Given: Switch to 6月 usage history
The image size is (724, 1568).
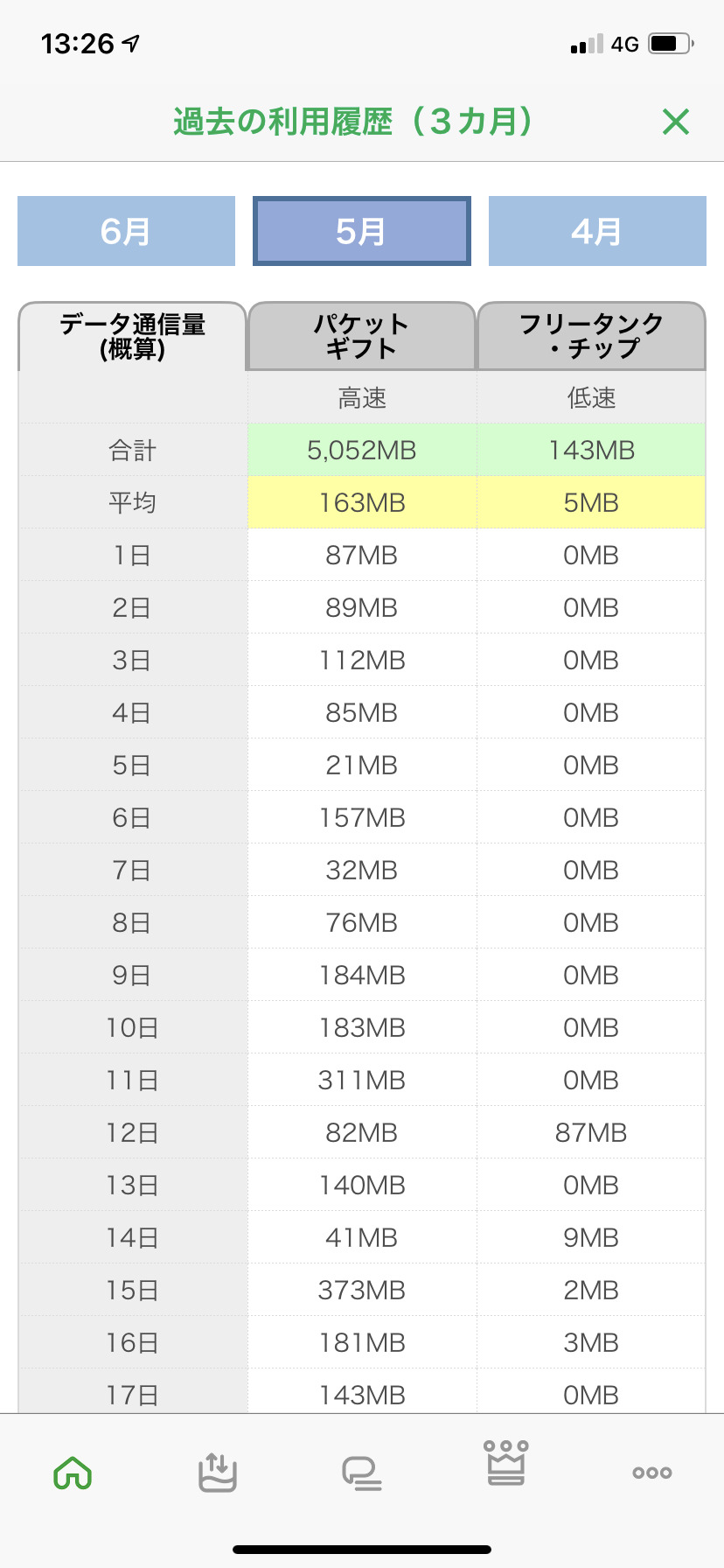Looking at the screenshot, I should coord(126,231).
